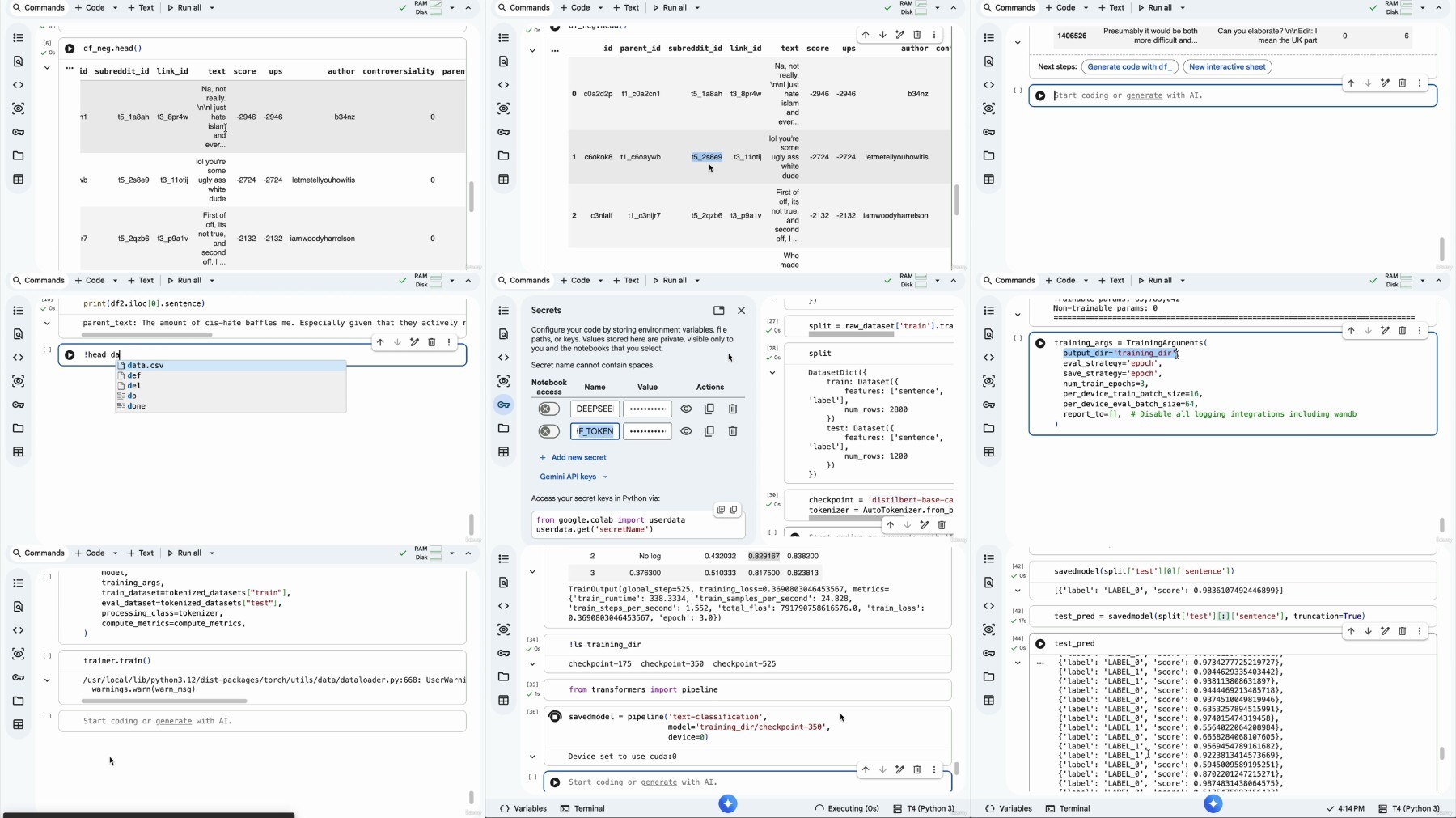The image size is (1456, 818).
Task: Open Gemini beside the '4:14 PM' status
Action: 1213,803
